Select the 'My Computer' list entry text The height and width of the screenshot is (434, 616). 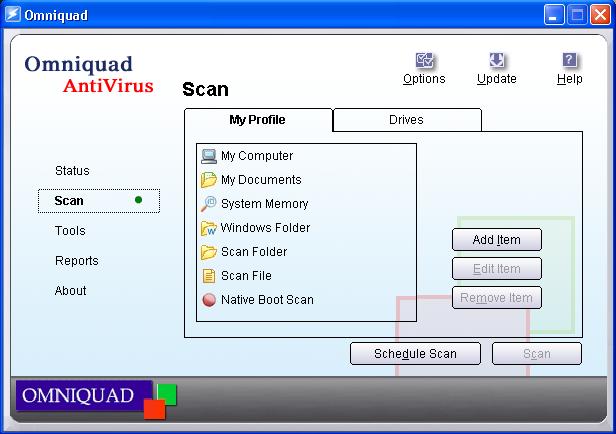point(257,156)
